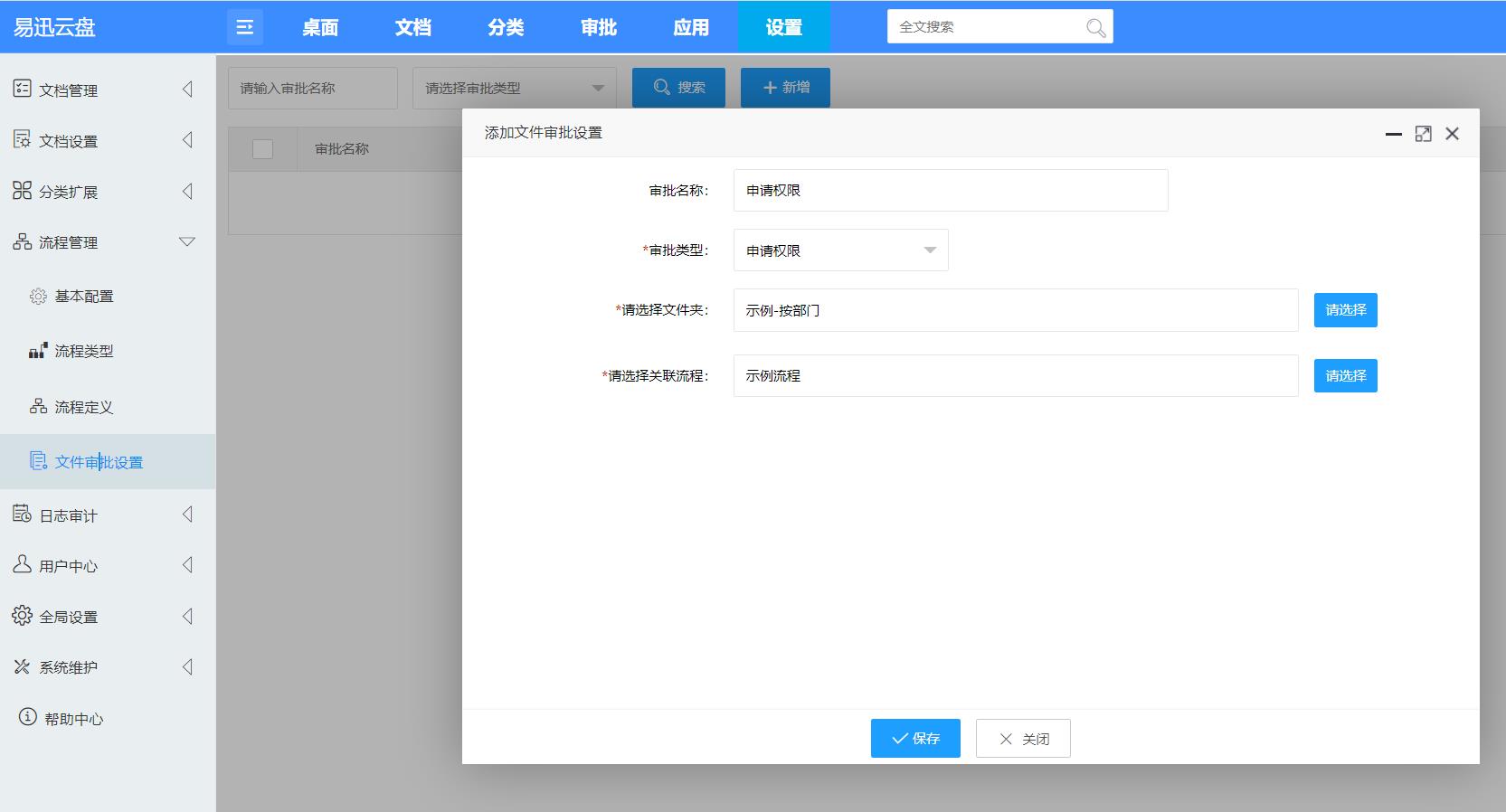Click the 审批名称 input in dialog
This screenshot has width=1506, height=812.
click(951, 191)
